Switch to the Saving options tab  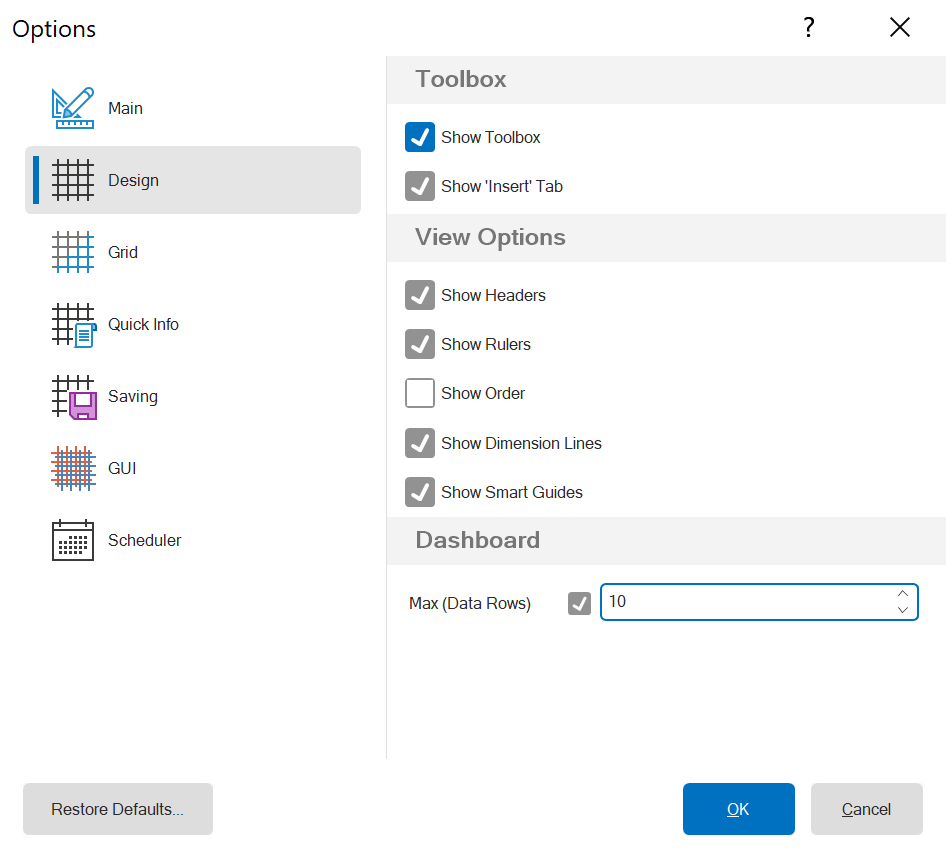coord(133,397)
